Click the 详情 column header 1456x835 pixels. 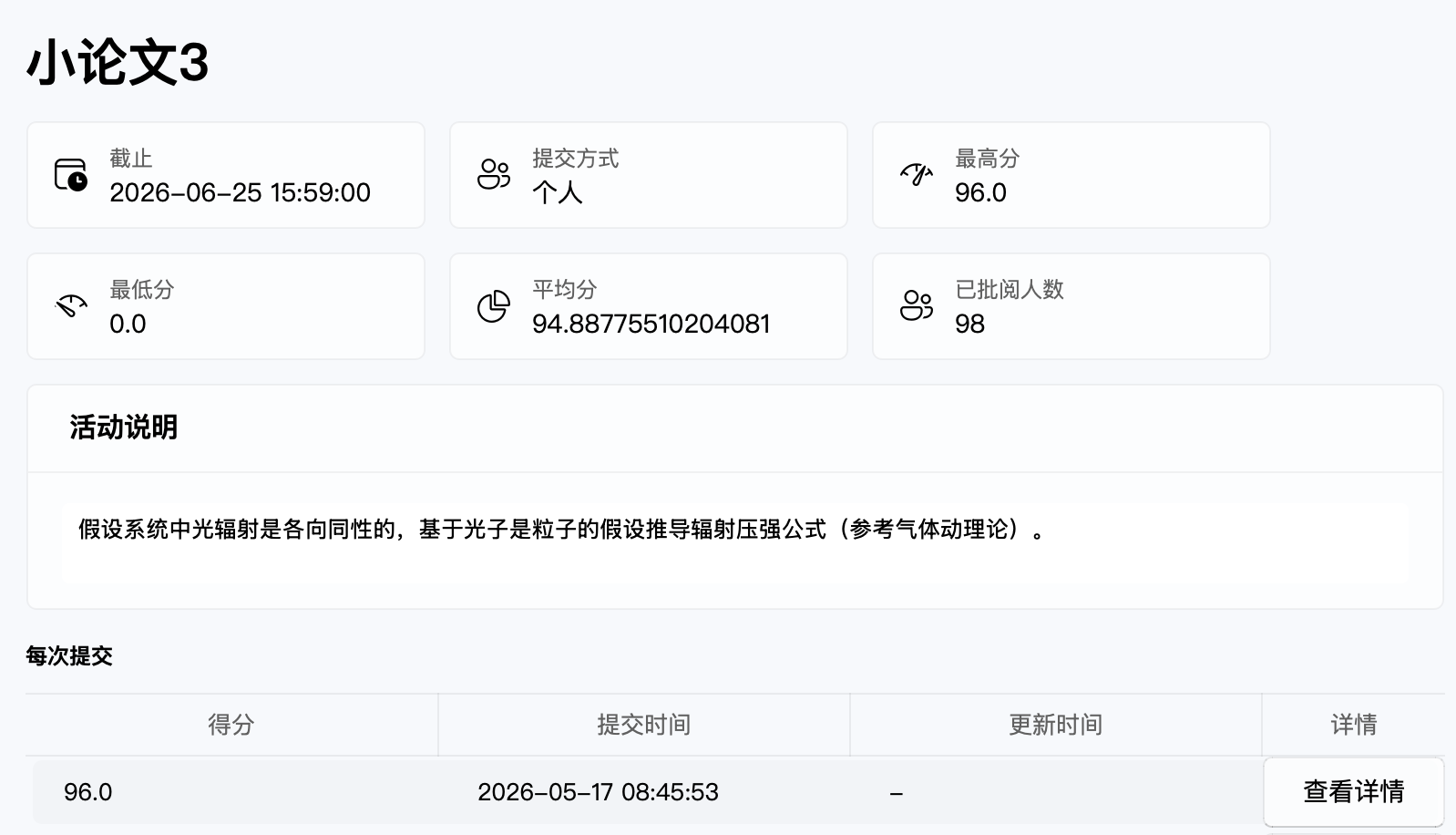pos(1353,725)
